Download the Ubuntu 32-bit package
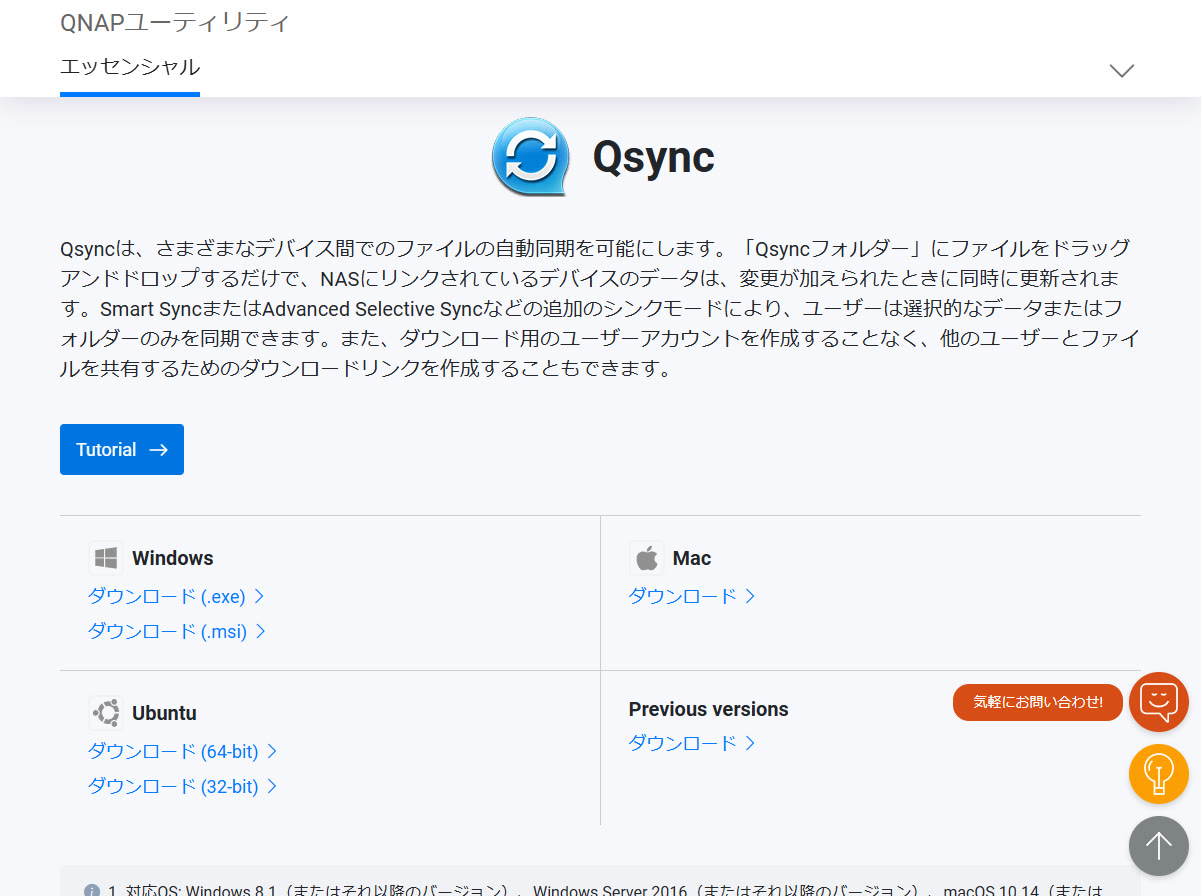This screenshot has height=896, width=1201. pyautogui.click(x=182, y=786)
